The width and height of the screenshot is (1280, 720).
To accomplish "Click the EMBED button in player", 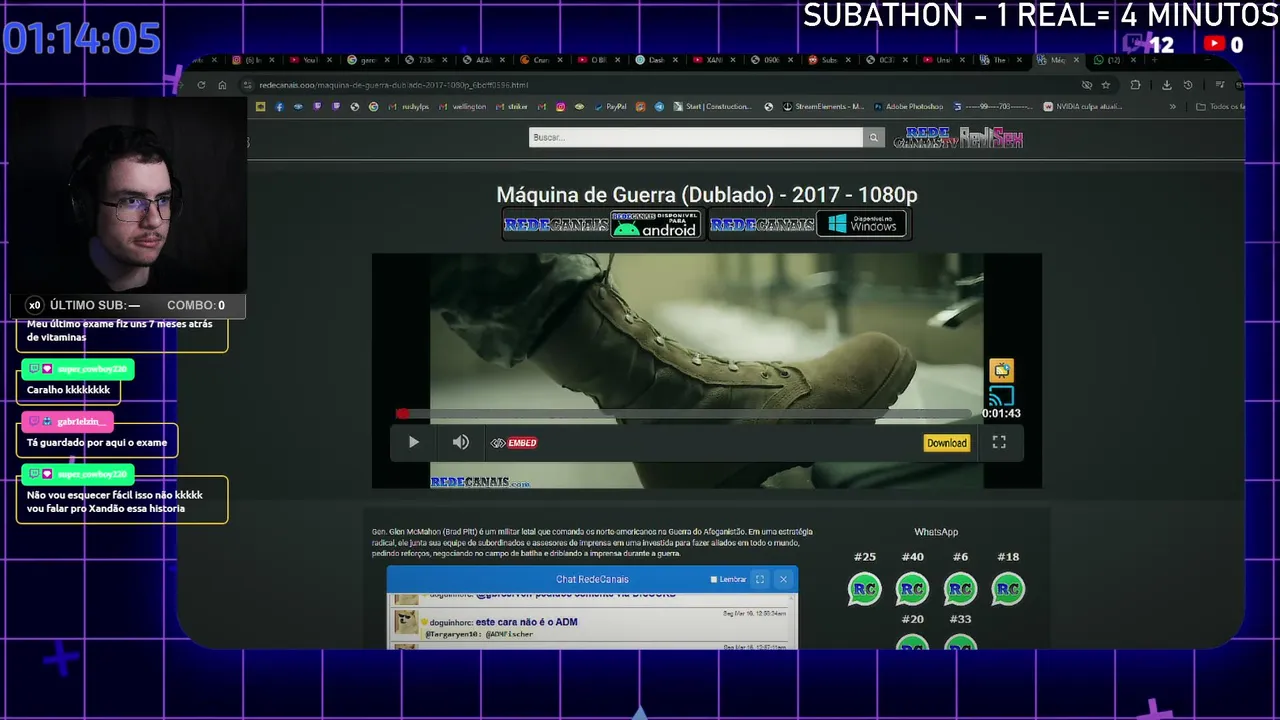I will [x=514, y=443].
